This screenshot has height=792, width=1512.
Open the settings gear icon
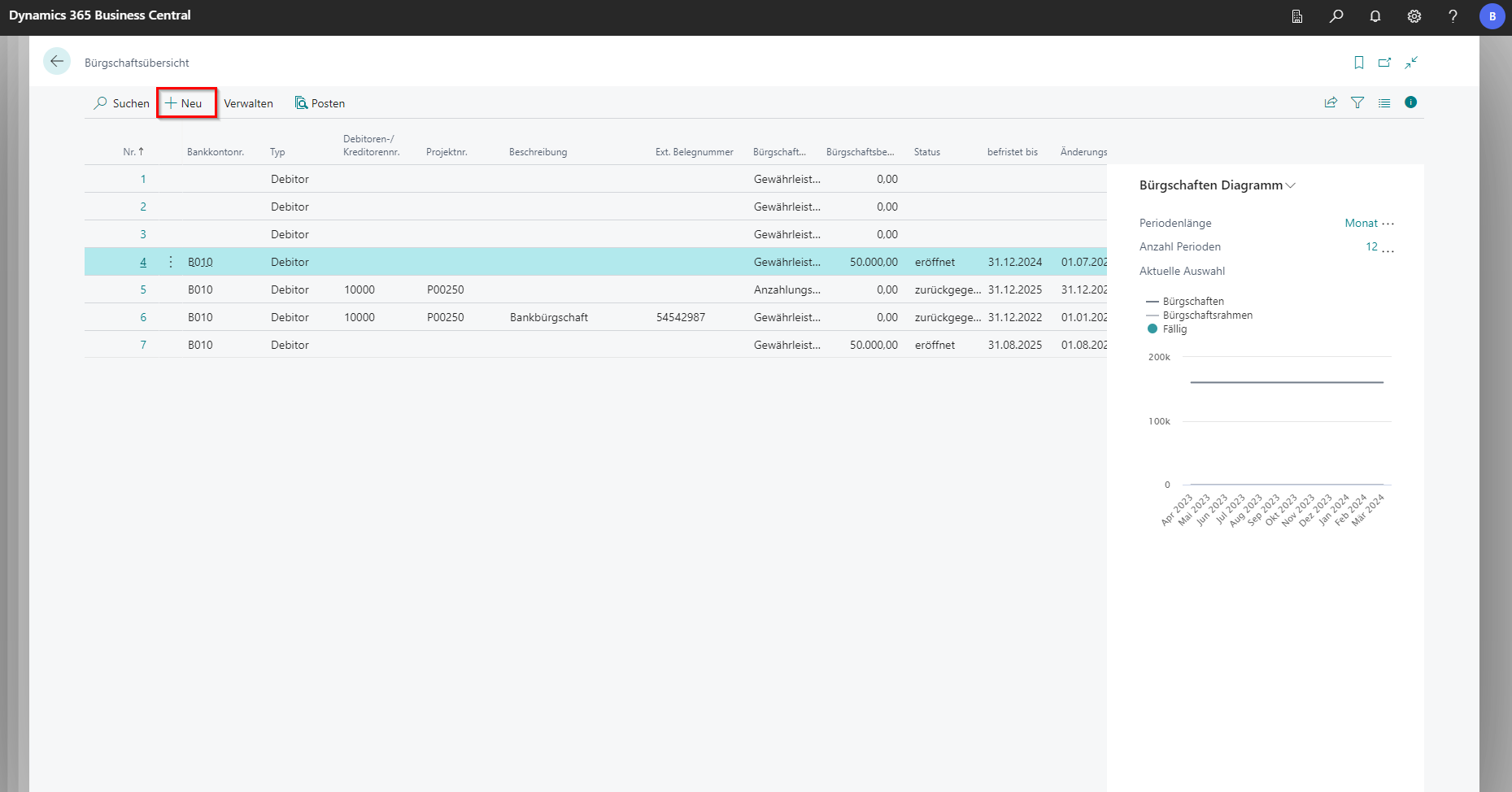click(1414, 16)
